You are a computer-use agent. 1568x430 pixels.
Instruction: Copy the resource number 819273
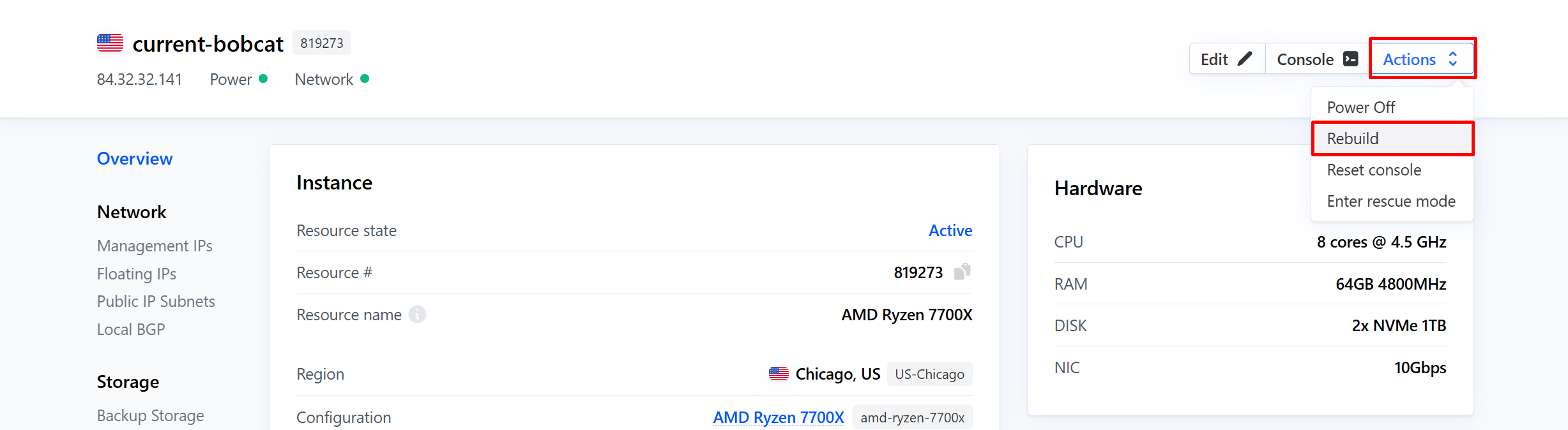962,272
